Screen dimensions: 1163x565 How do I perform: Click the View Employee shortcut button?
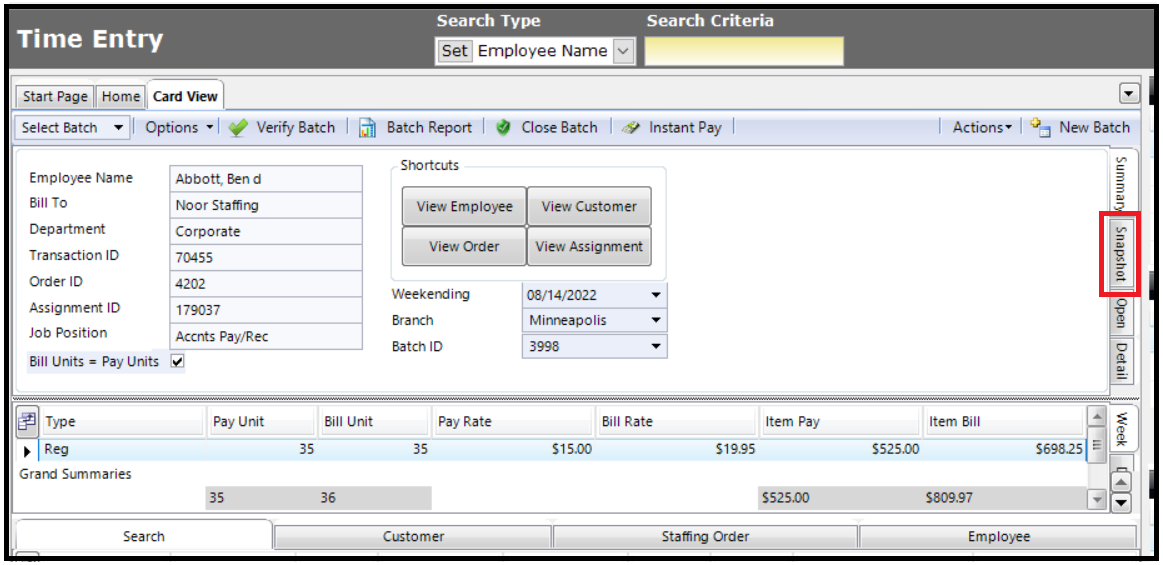point(464,206)
